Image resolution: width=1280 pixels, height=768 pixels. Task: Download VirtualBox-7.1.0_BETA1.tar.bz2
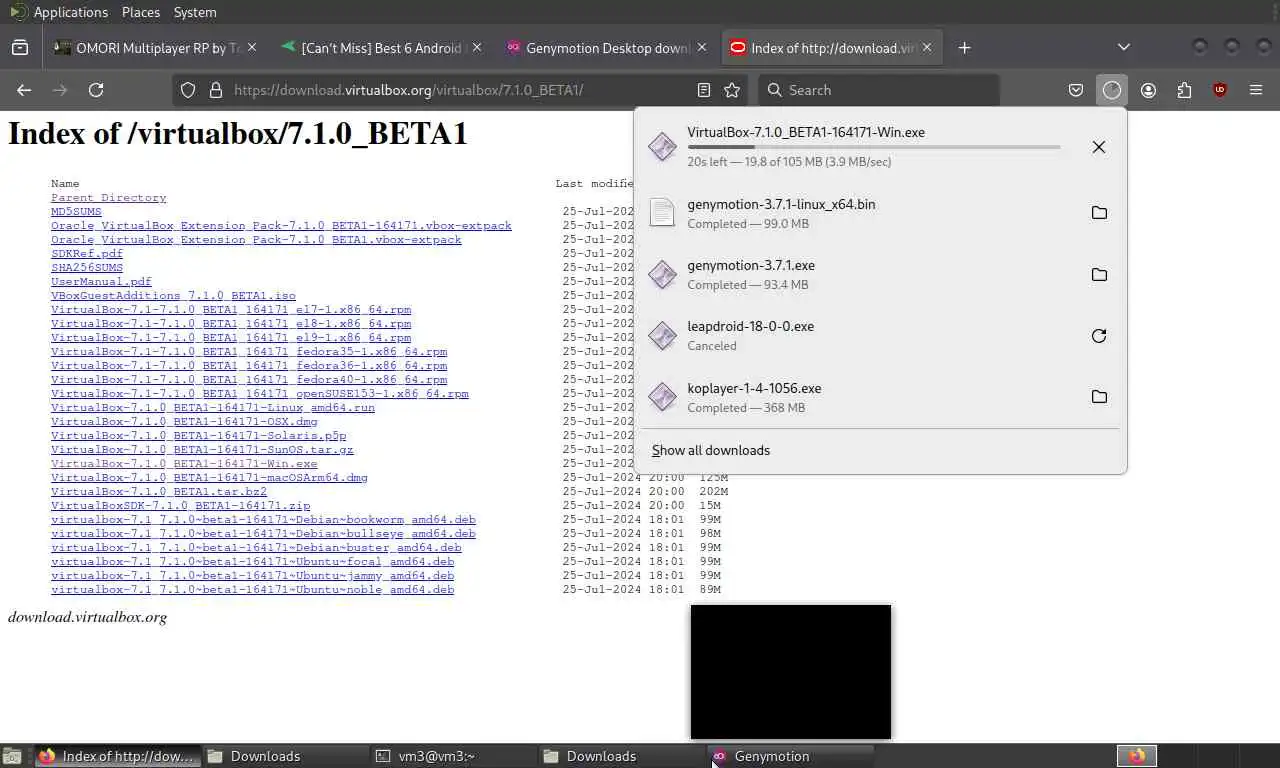[159, 492]
